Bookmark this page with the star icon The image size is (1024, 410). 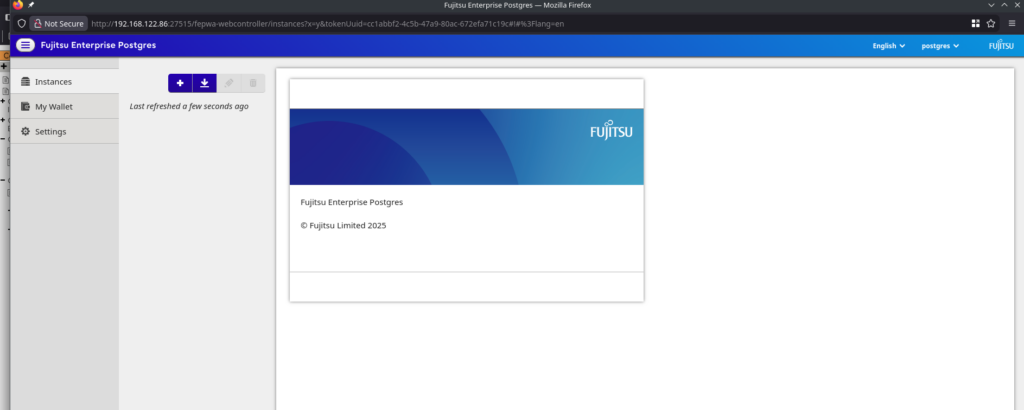(991, 23)
